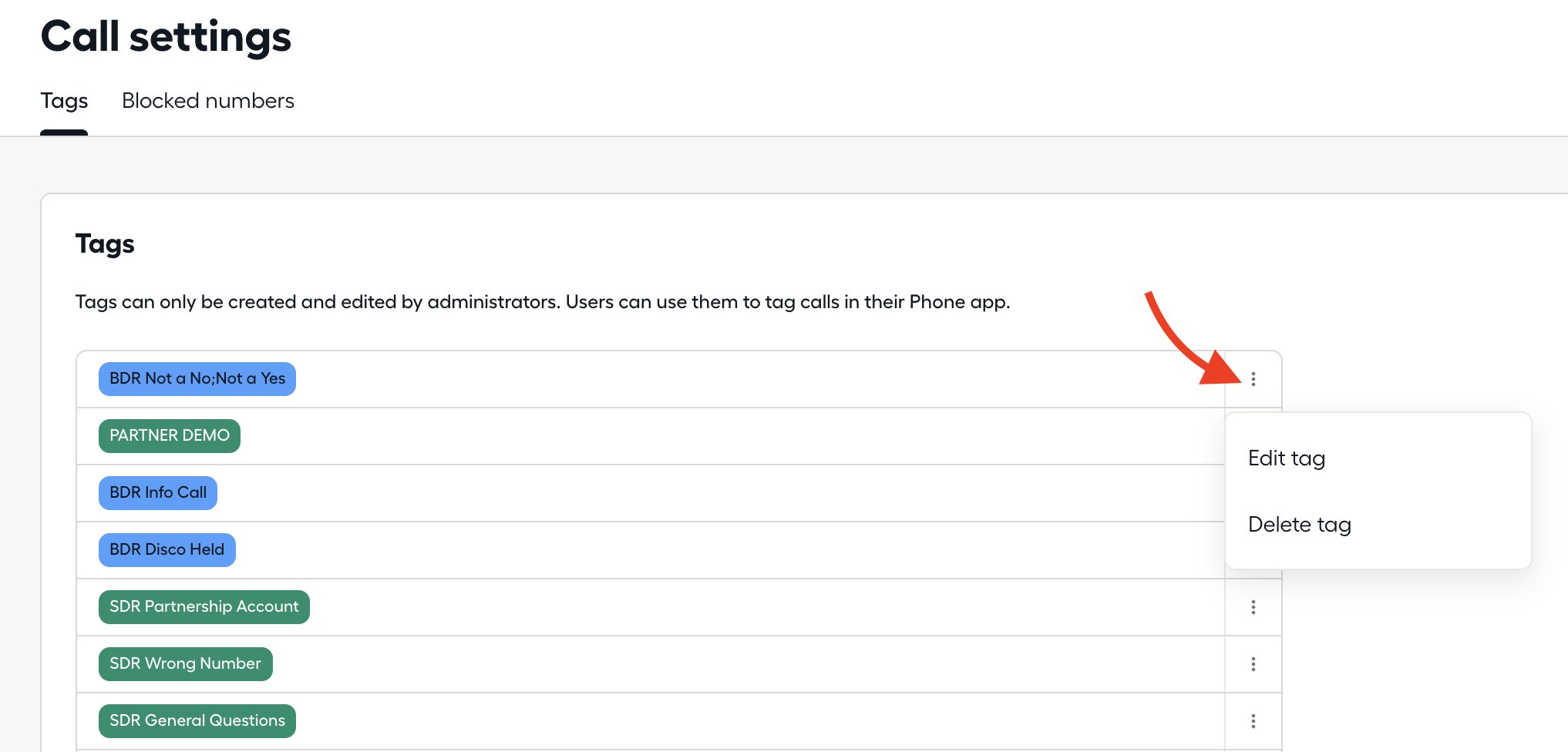The width and height of the screenshot is (1568, 752).
Task: Select the Tags tab
Action: pyautogui.click(x=64, y=101)
